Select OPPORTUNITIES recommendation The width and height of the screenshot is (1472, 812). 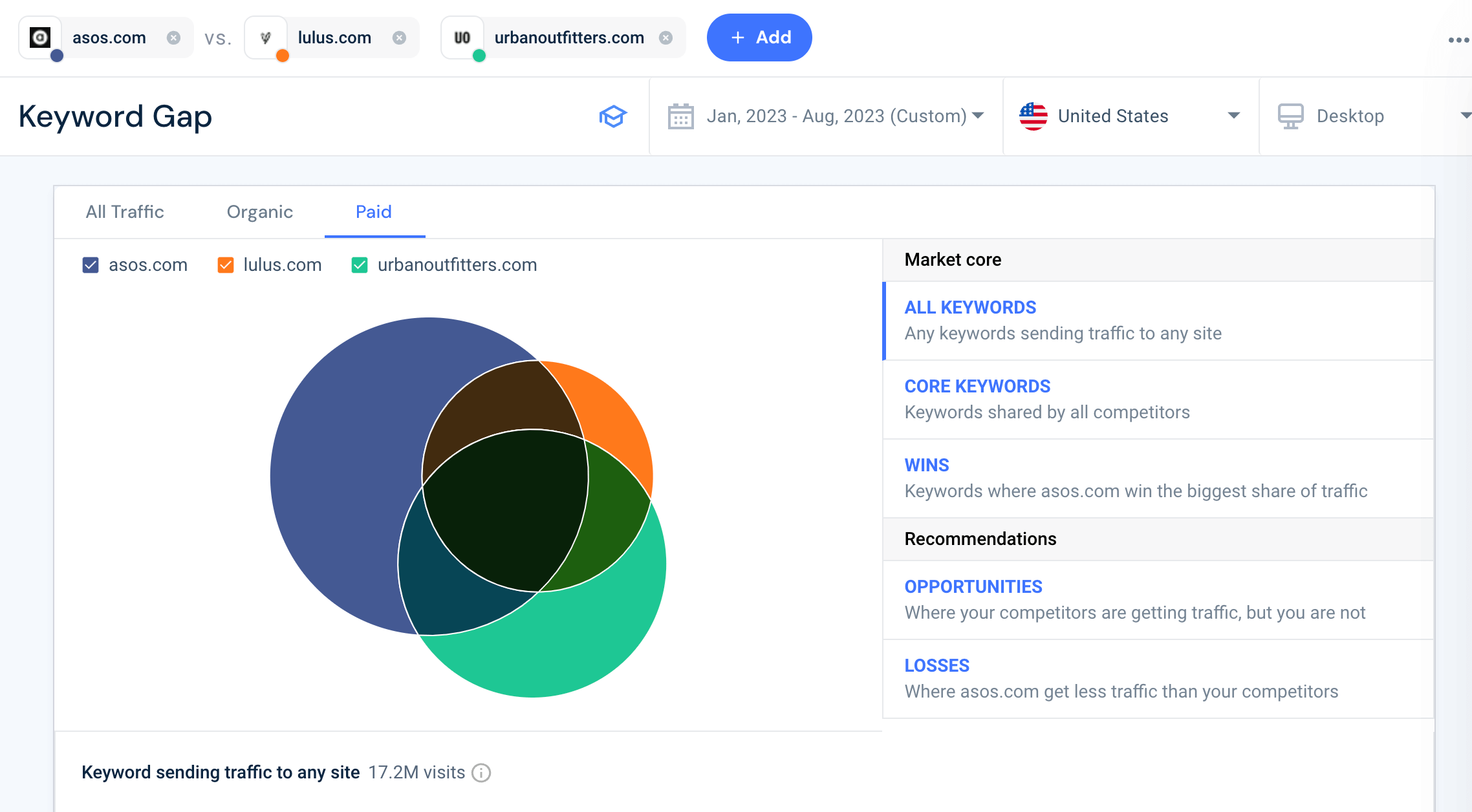(1158, 600)
